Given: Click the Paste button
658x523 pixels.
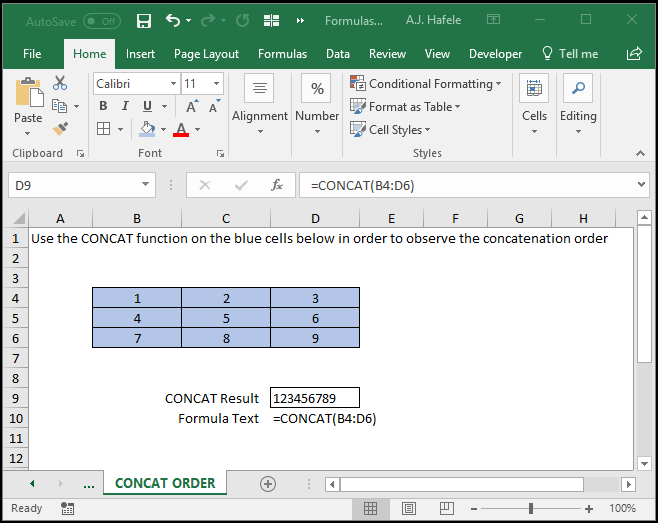Looking at the screenshot, I should pyautogui.click(x=28, y=106).
